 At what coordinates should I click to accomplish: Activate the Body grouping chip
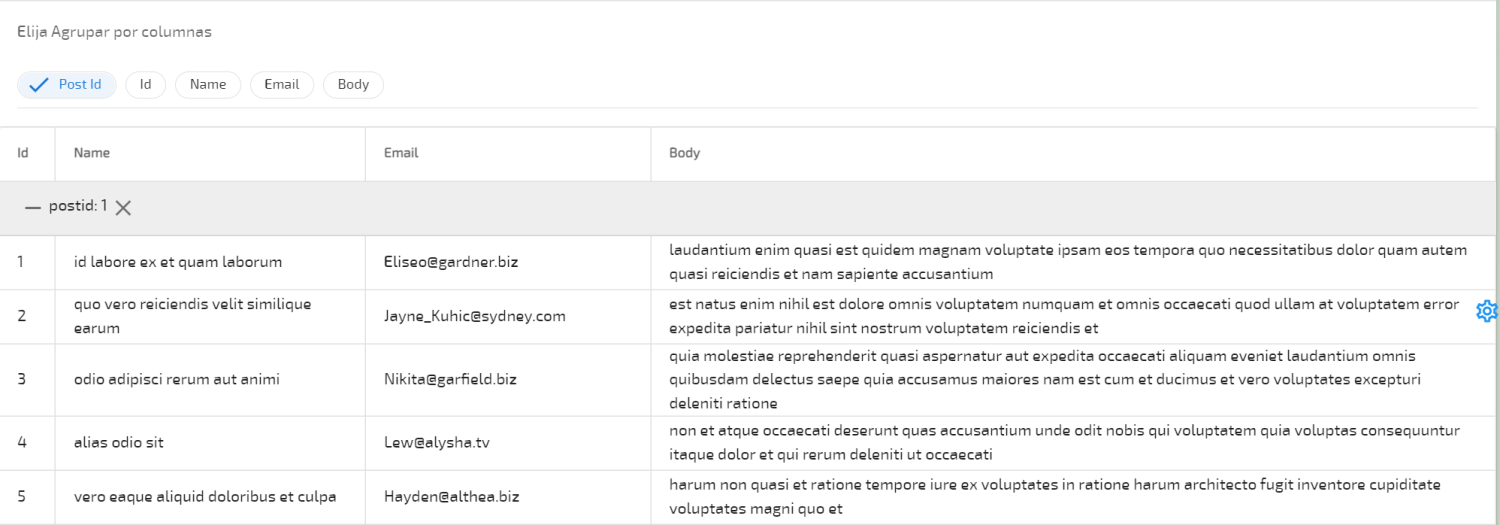(353, 85)
